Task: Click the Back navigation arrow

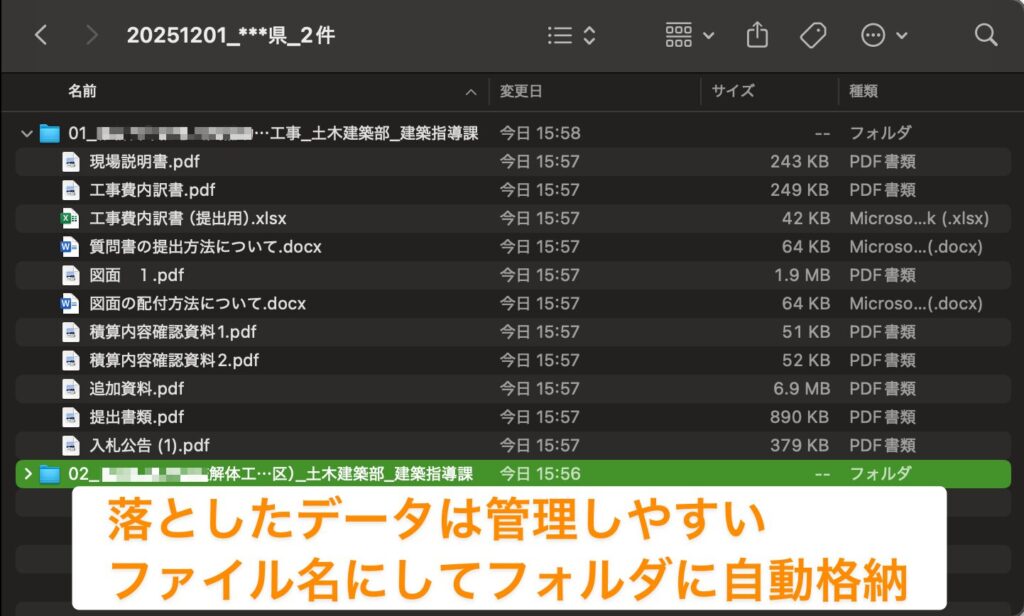Action: coord(41,36)
